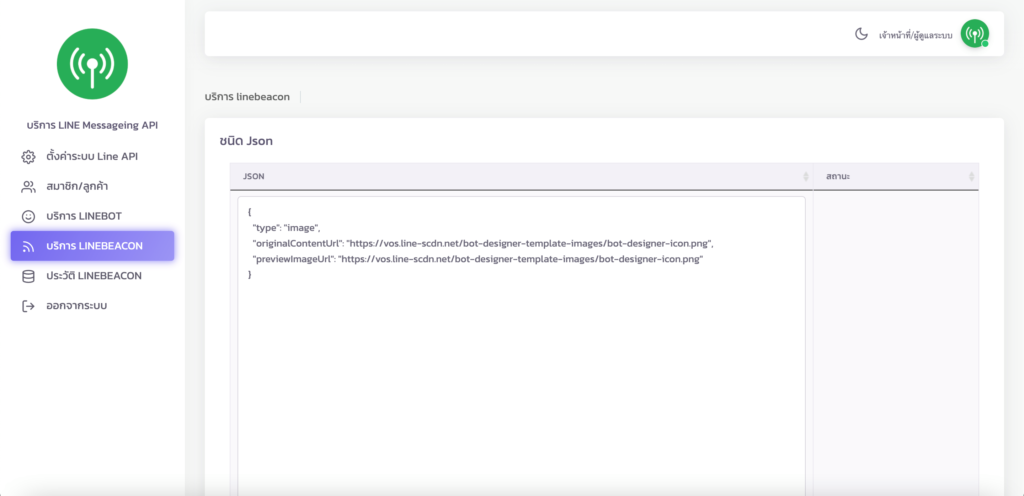
Task: Toggle dark mode with moon icon
Action: tap(861, 34)
